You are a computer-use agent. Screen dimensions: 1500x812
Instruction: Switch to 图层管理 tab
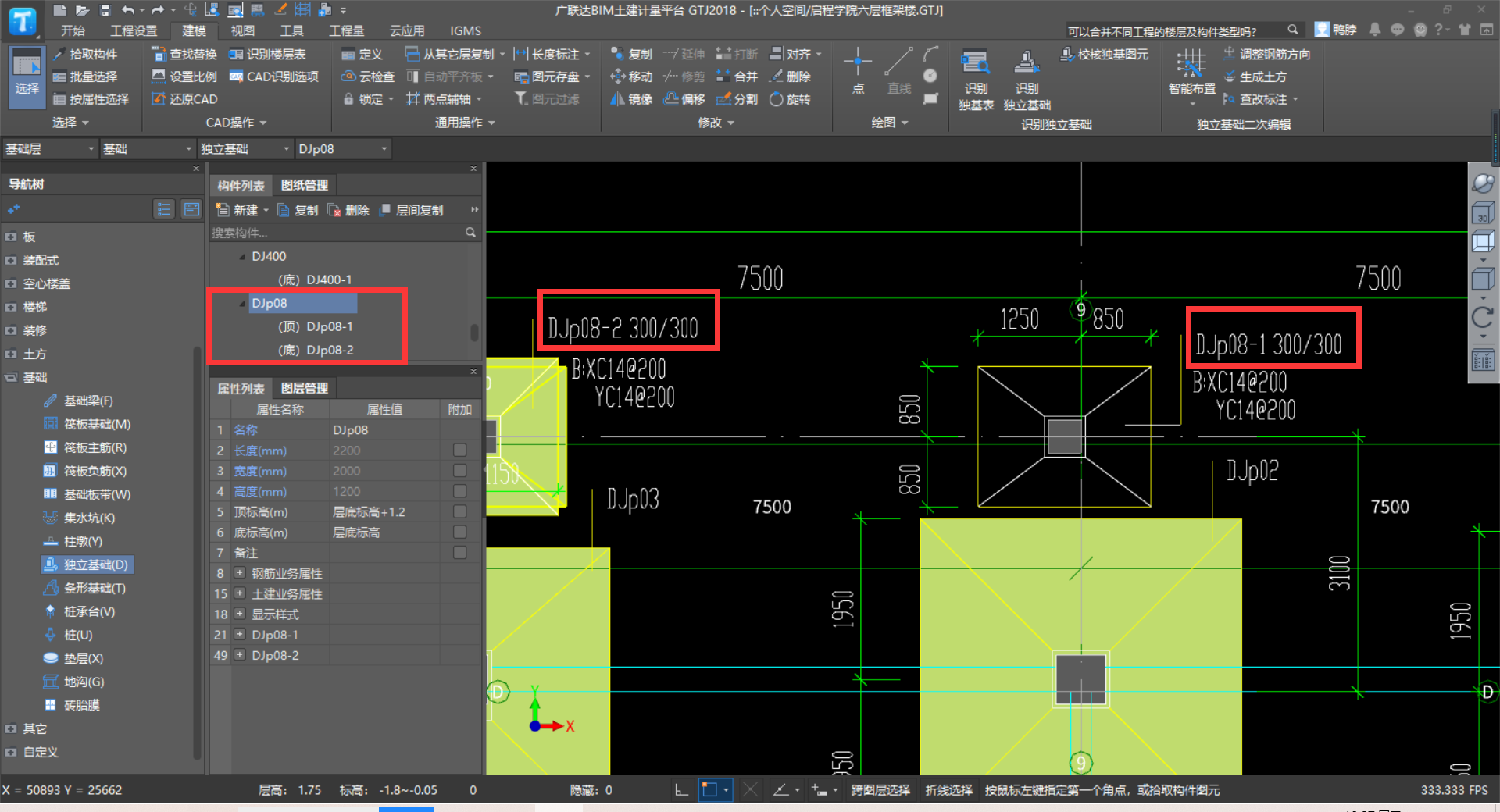tap(304, 388)
